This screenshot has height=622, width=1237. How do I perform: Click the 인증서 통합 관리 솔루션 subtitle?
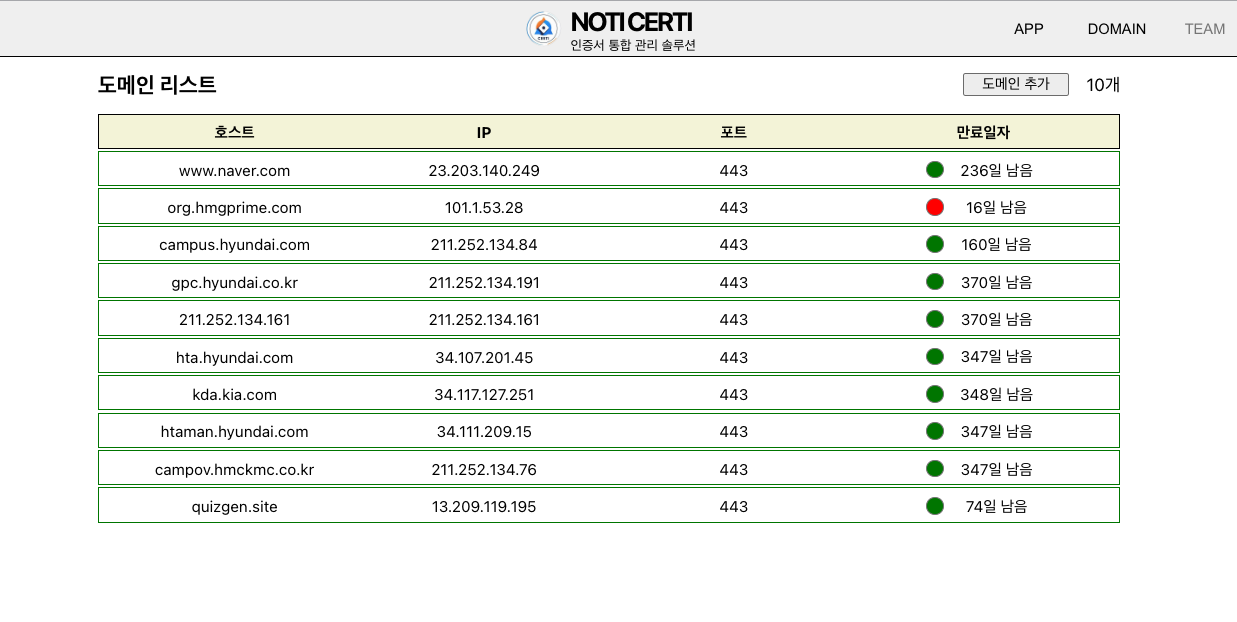pos(633,45)
